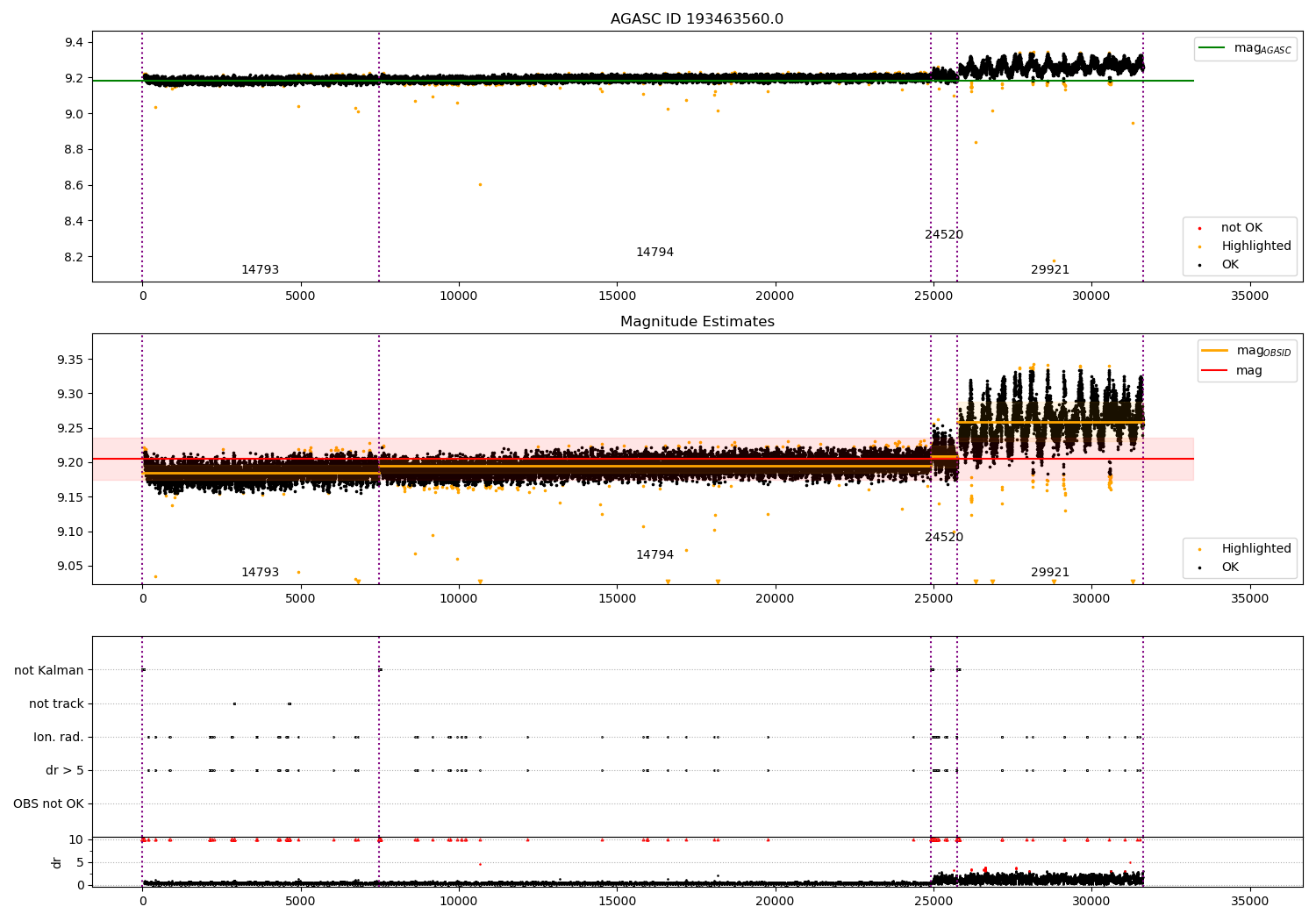Click the y-axis tick 9.05 in middle plot
This screenshot has height=921, width=1316.
click(70, 567)
